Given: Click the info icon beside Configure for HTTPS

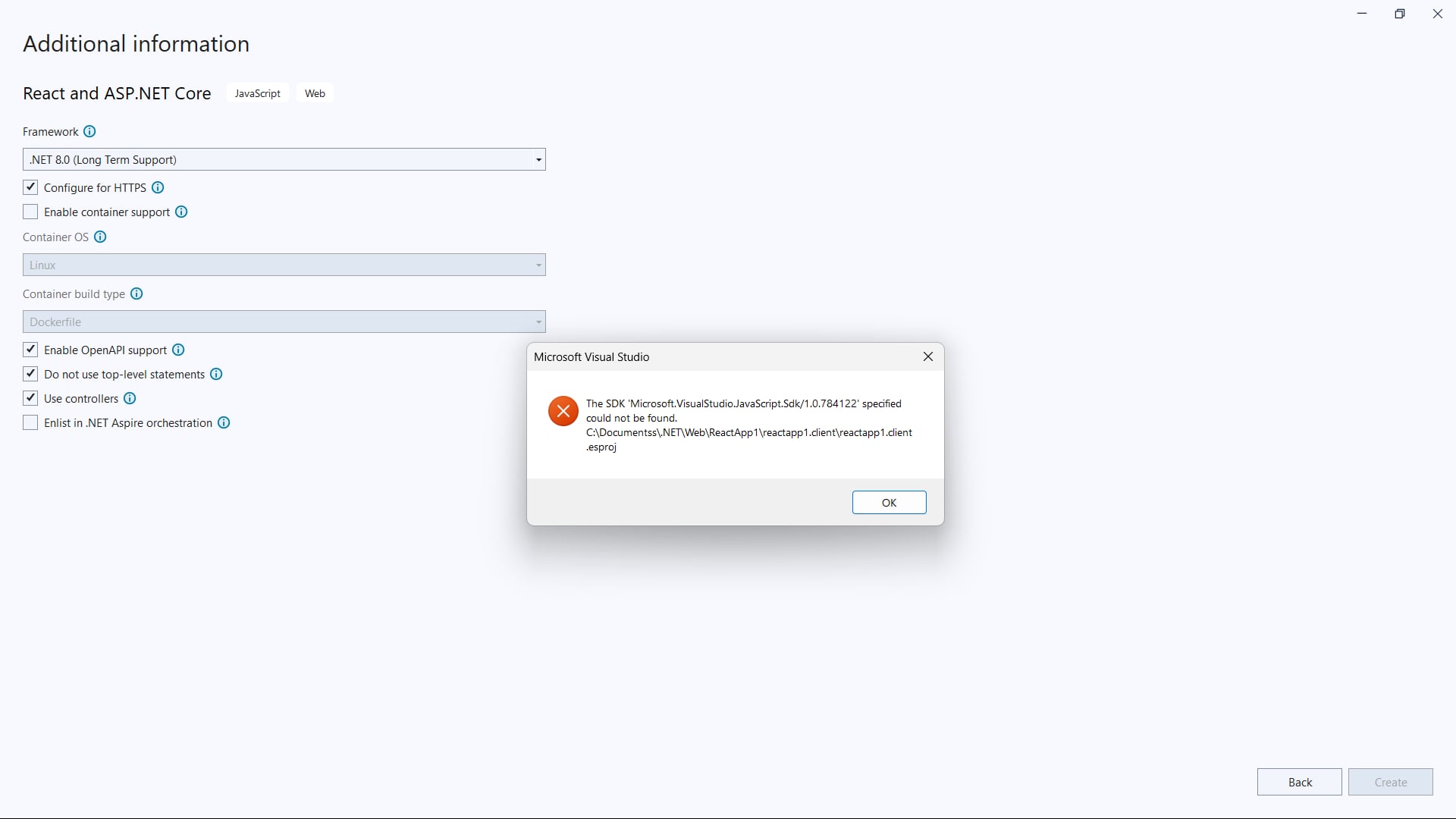Looking at the screenshot, I should [158, 187].
